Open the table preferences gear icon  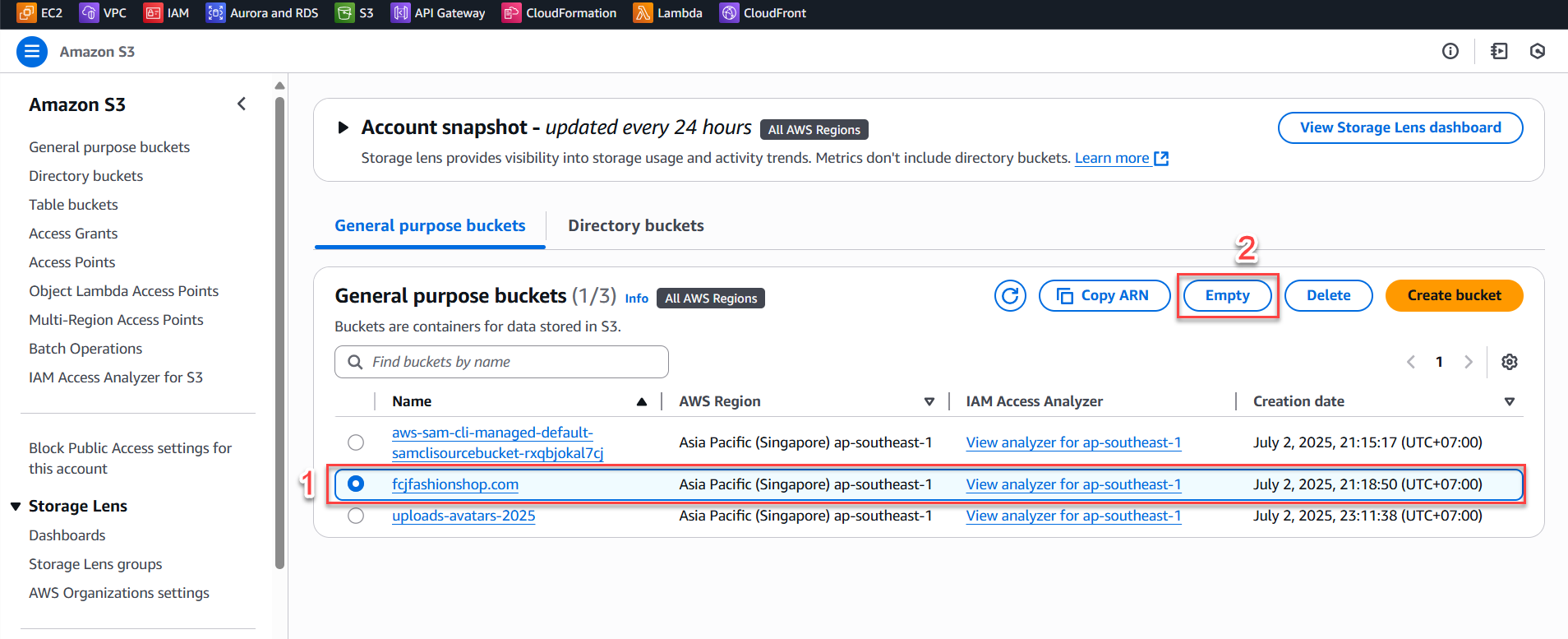coord(1510,362)
